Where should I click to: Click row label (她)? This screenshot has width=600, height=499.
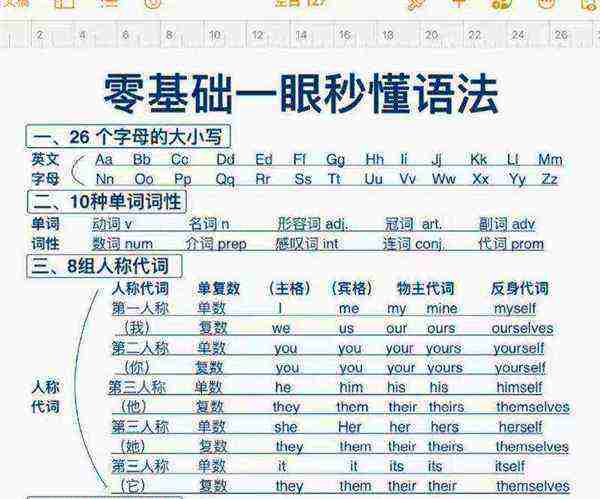pos(132,447)
